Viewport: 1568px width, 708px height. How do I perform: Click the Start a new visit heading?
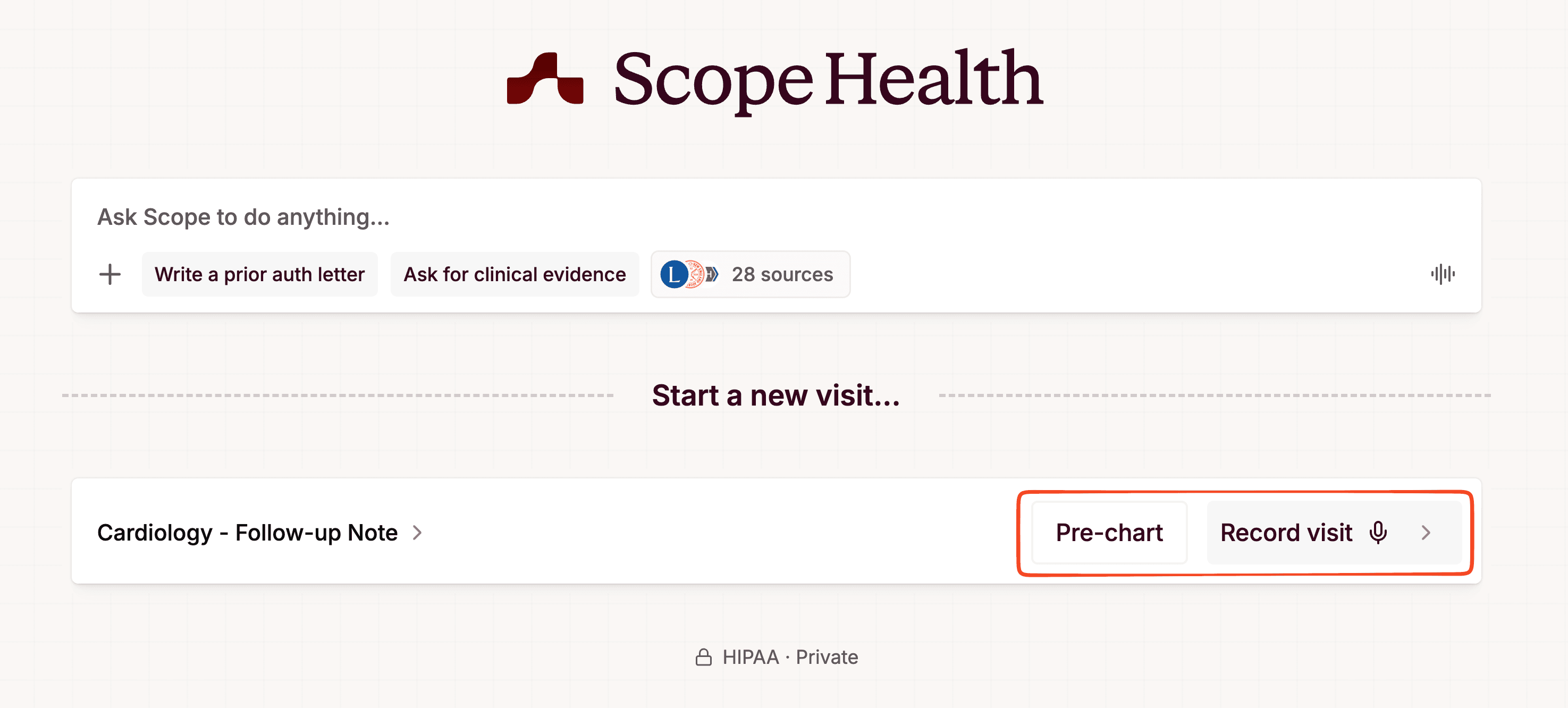point(775,395)
